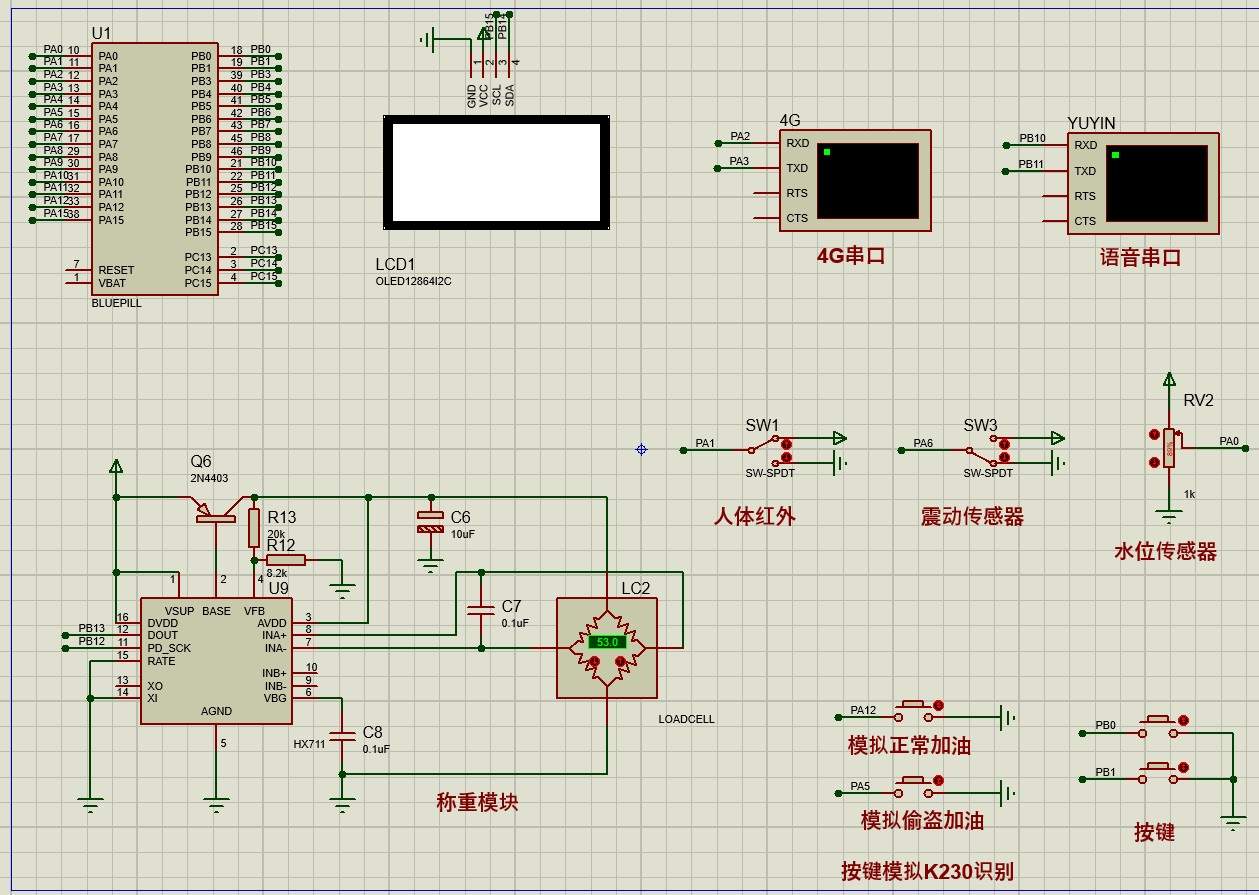Click the power terminal left of Q6
1259x895 pixels.
[116, 466]
